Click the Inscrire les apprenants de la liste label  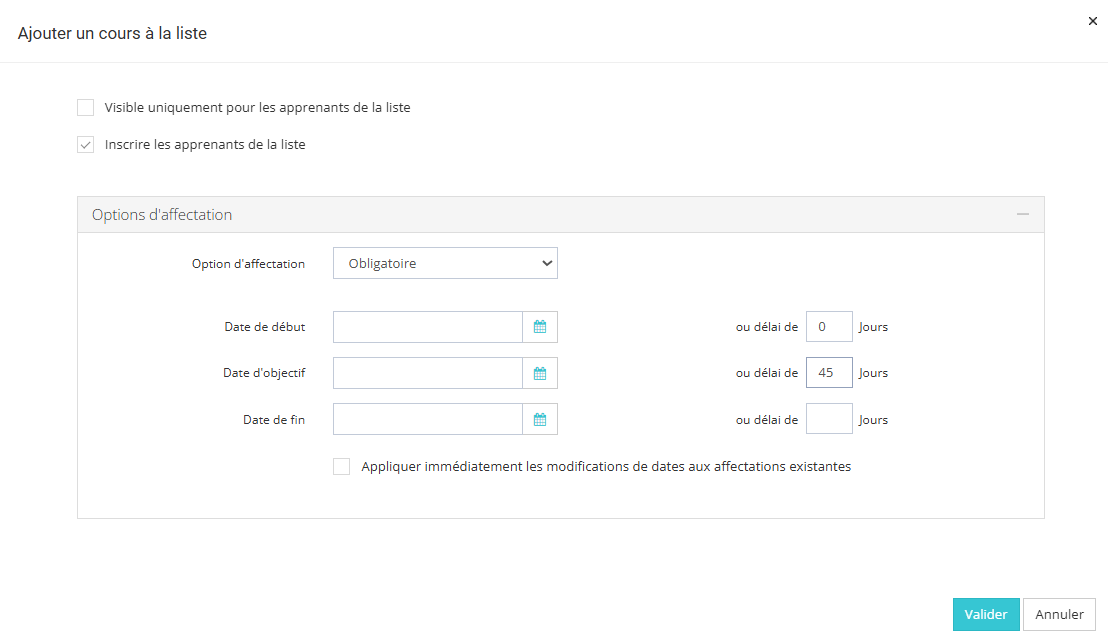(205, 145)
